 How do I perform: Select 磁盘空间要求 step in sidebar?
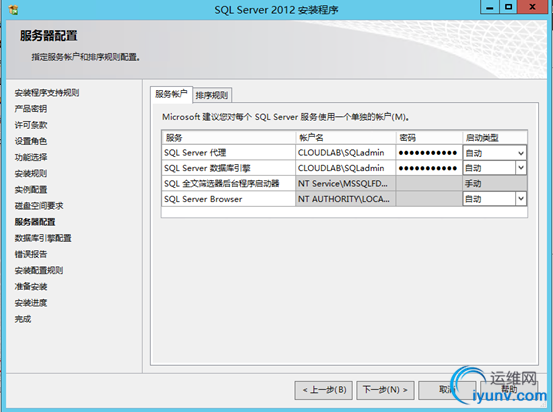coord(39,206)
